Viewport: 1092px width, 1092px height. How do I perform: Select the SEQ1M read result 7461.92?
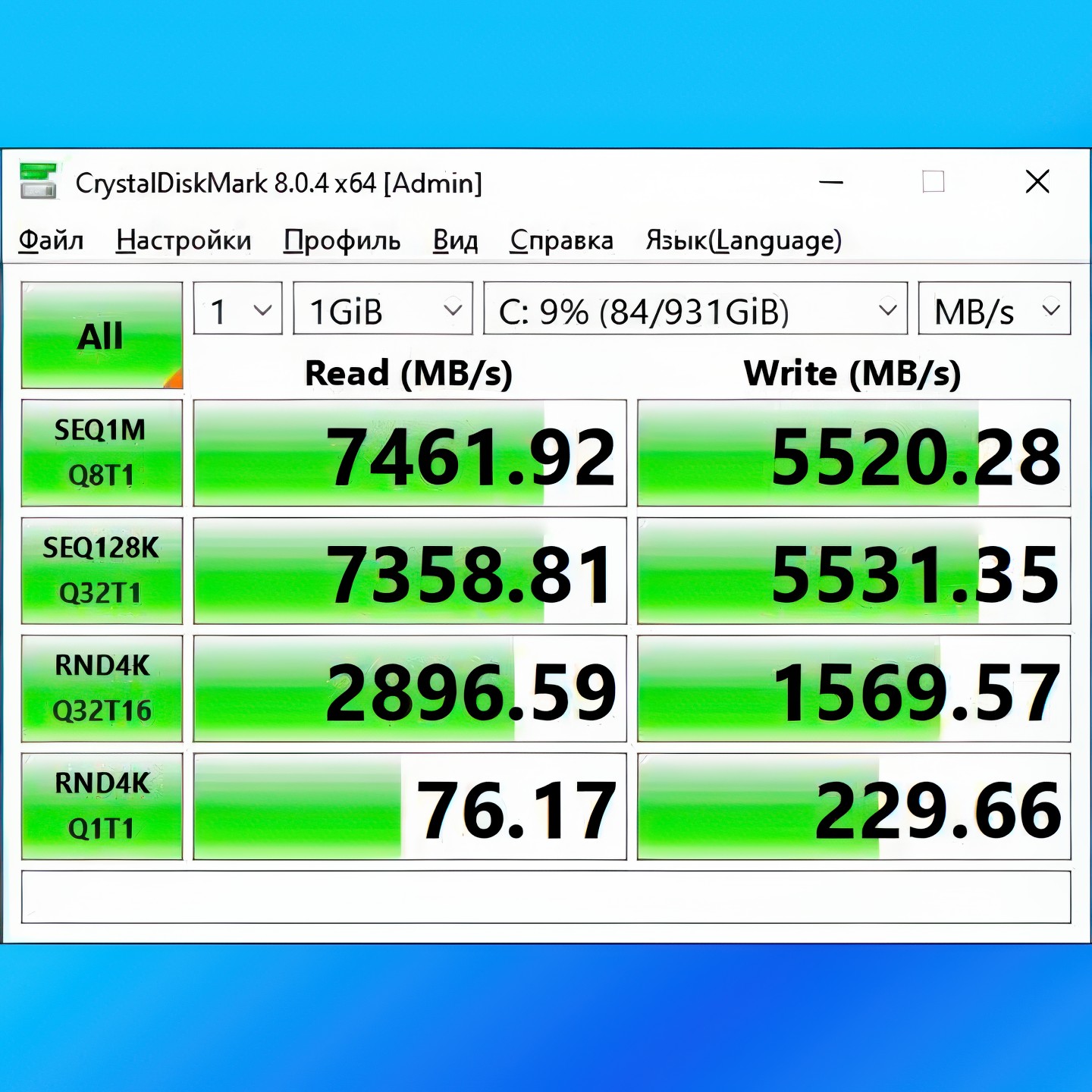pyautogui.click(x=410, y=453)
